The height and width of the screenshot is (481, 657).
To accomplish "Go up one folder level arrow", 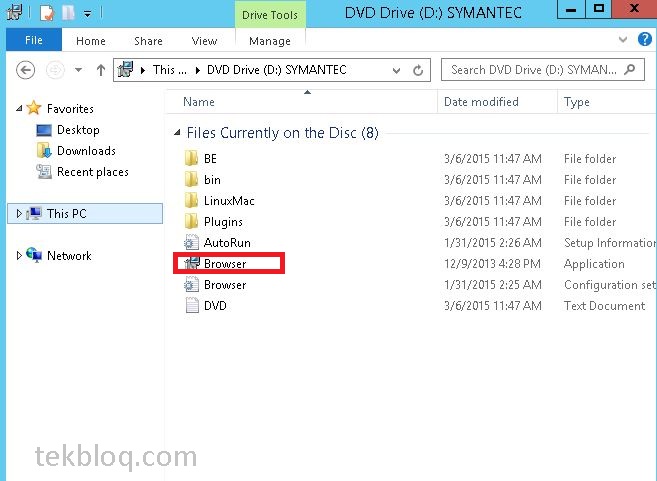I will [101, 70].
